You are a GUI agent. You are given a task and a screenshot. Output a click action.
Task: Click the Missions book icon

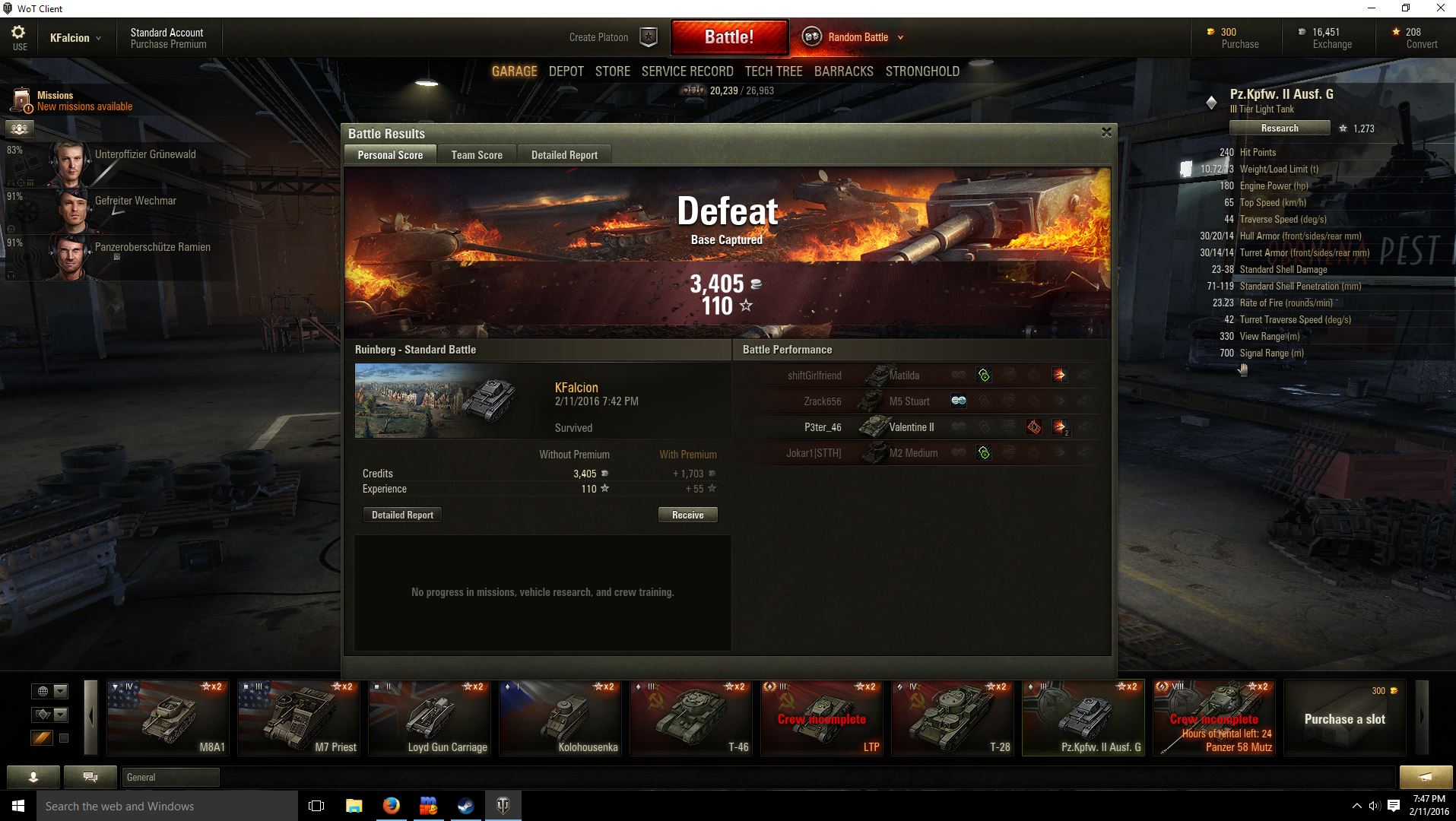point(21,100)
